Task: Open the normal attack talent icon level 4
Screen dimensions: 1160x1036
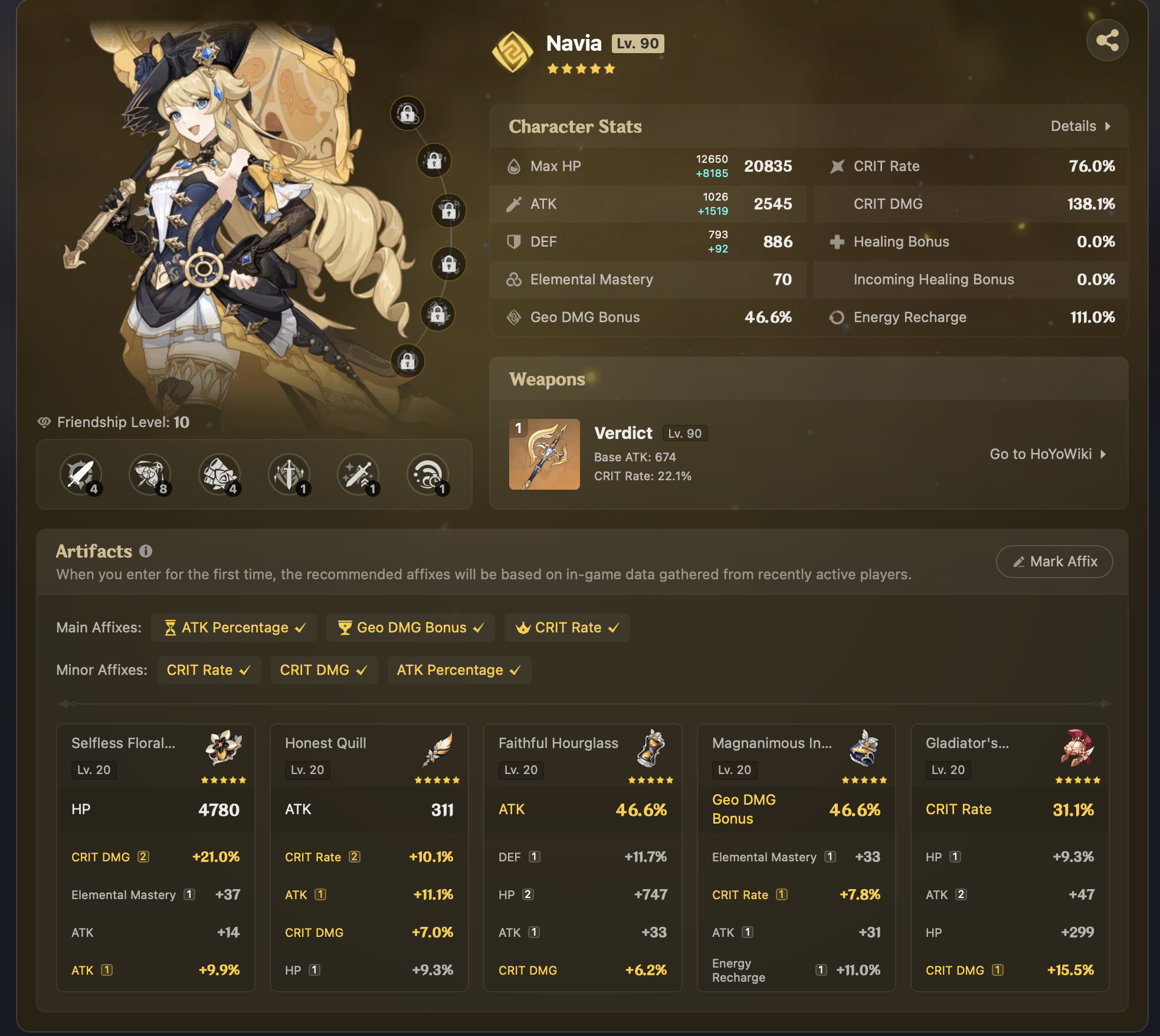Action: coord(80,474)
